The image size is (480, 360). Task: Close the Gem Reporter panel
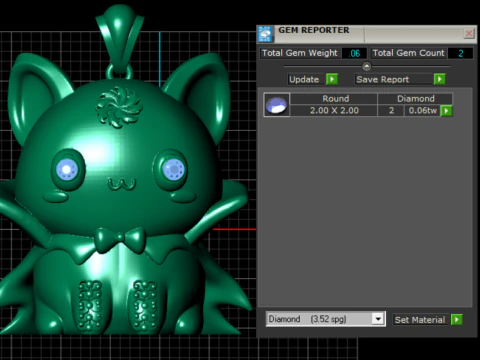[469, 33]
